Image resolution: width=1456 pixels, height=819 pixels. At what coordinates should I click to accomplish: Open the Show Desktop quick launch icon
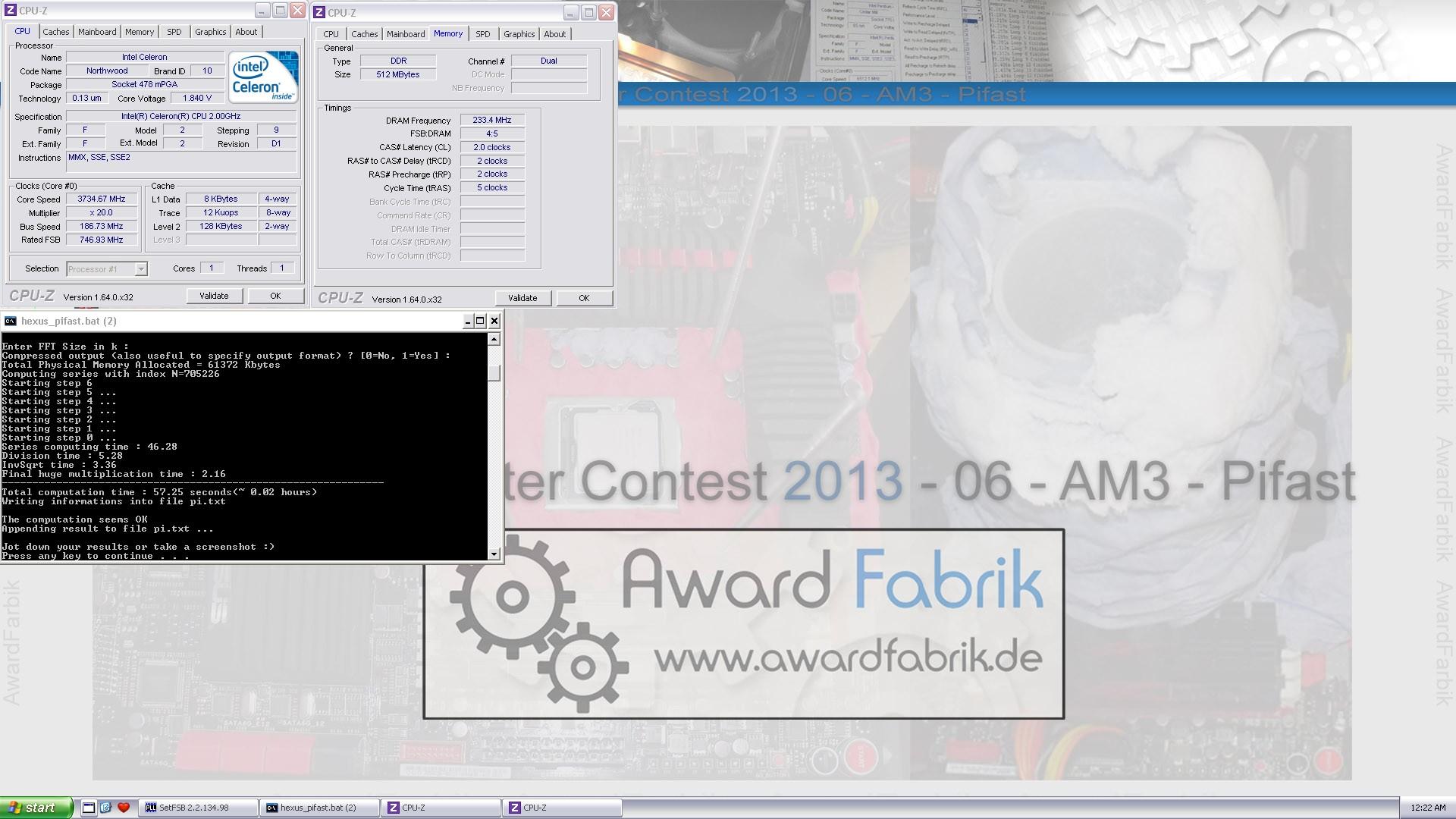tap(89, 808)
